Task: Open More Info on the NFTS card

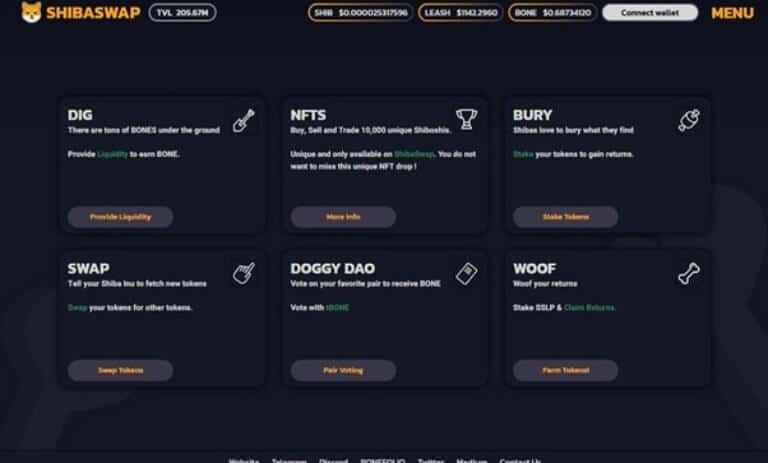Action: coord(343,217)
